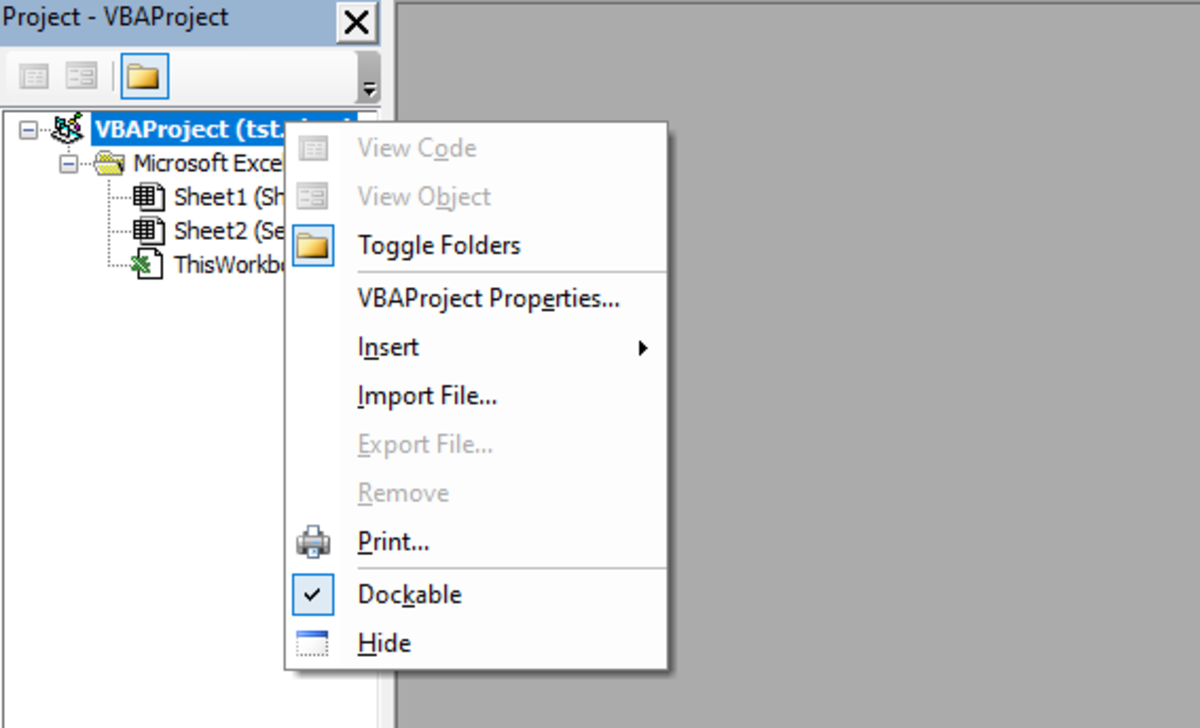Click the VBAProject root node icon
1200x728 pixels.
(67, 129)
